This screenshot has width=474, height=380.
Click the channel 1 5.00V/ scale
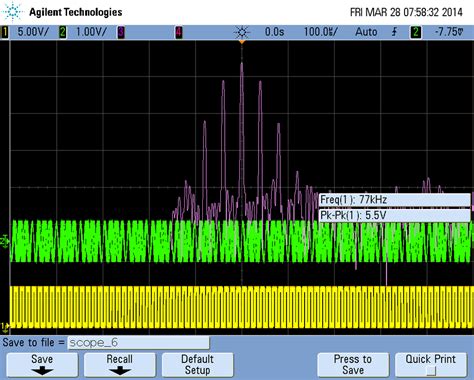point(33,32)
